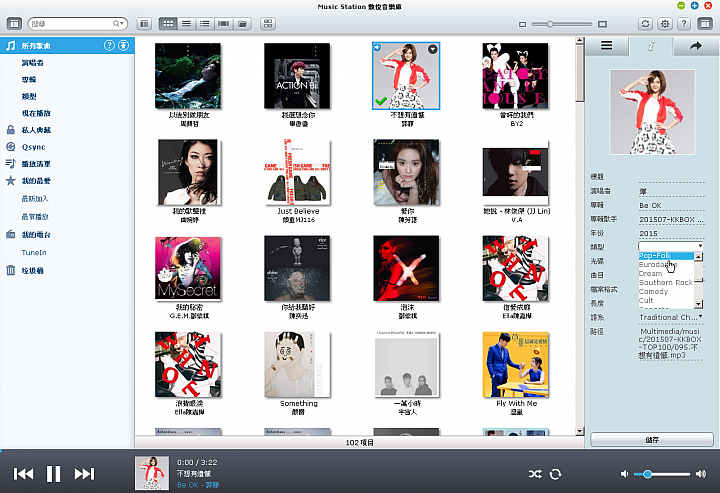
Task: Open the genre combo box arrow
Action: tap(700, 246)
